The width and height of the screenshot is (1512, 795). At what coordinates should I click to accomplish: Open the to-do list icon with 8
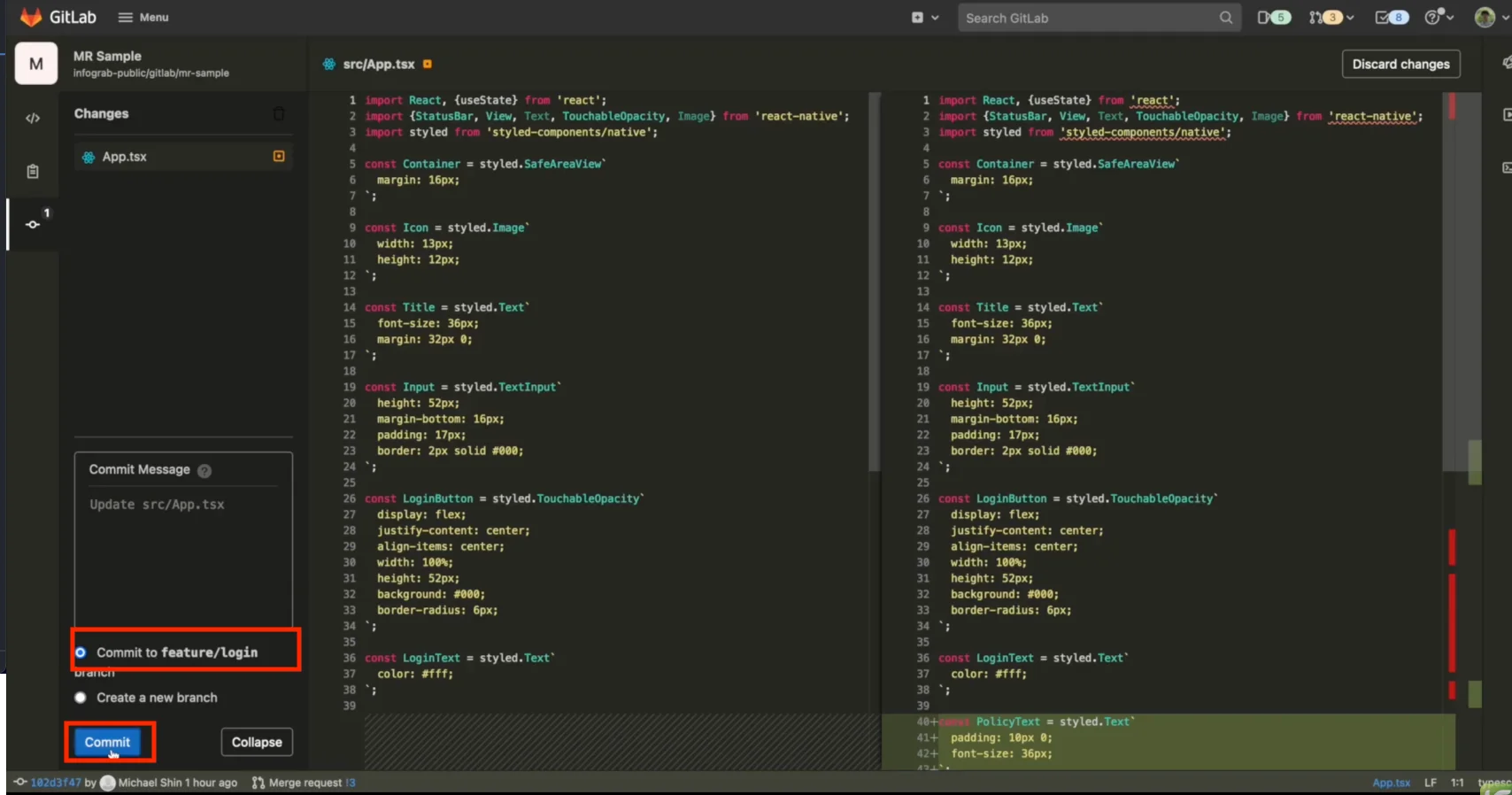(x=1391, y=18)
